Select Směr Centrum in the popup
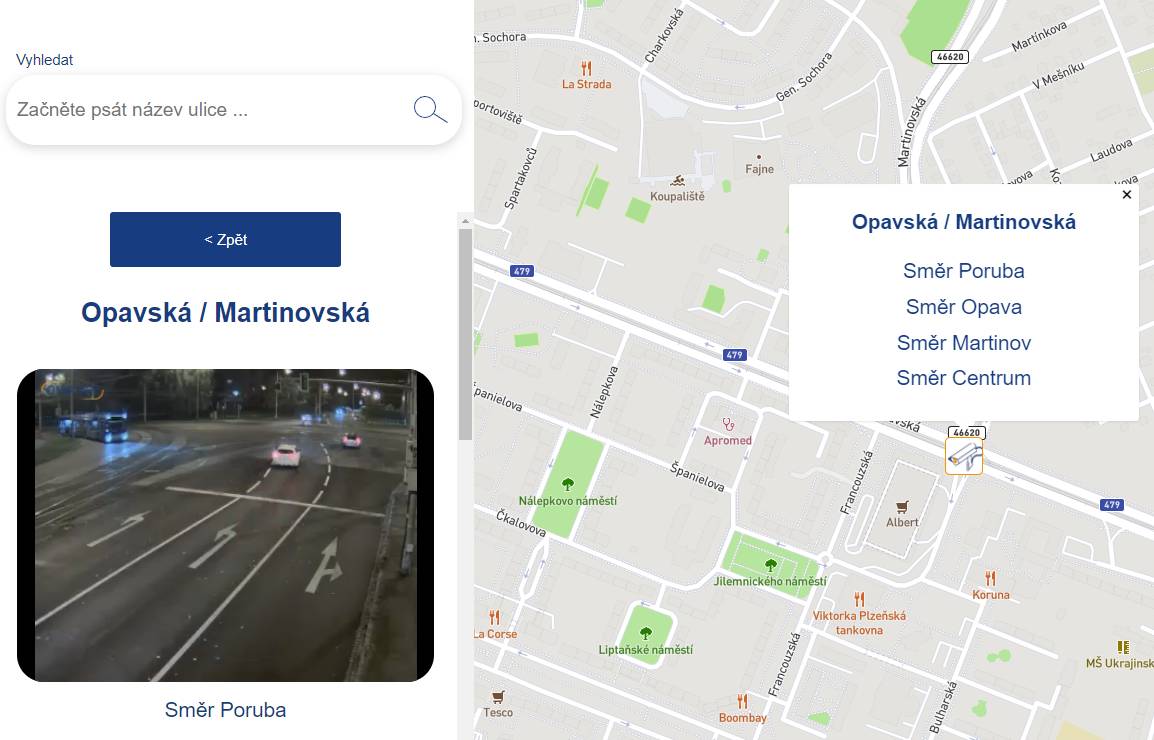 [x=963, y=378]
